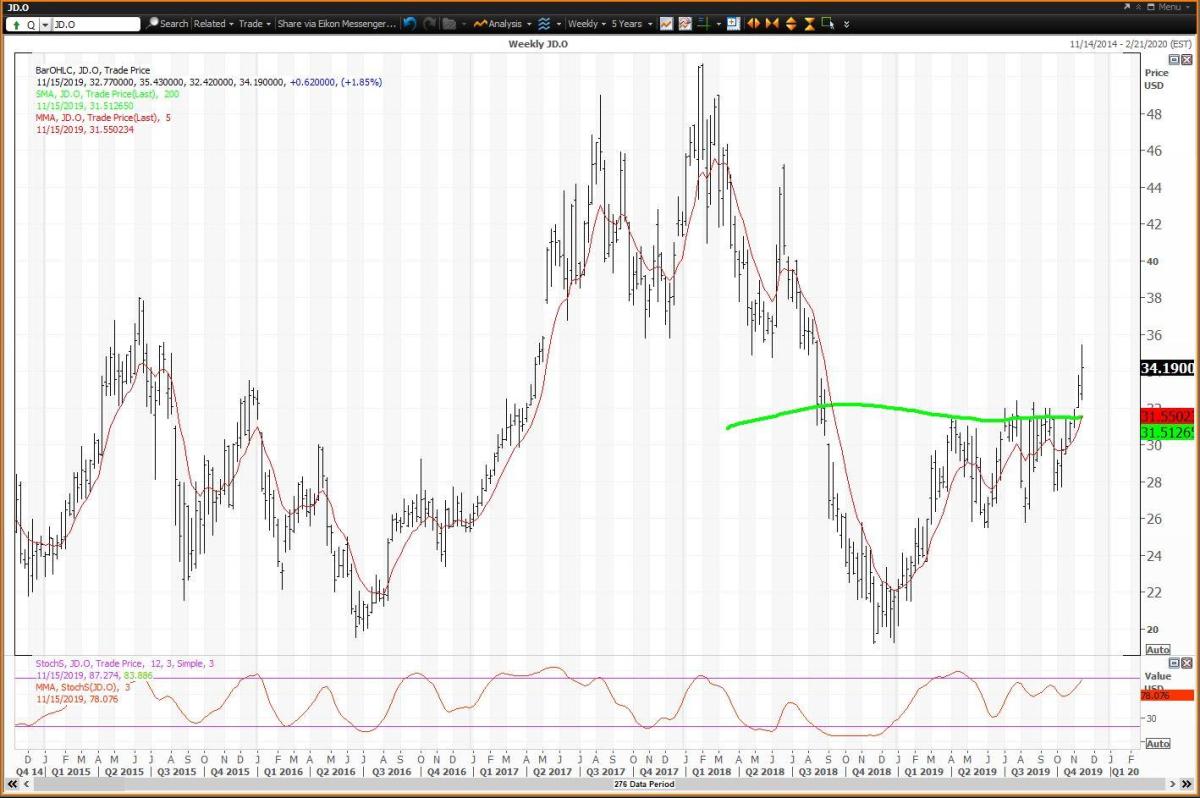The width and height of the screenshot is (1200, 798).
Task: Open the Related menu
Action: click(213, 23)
